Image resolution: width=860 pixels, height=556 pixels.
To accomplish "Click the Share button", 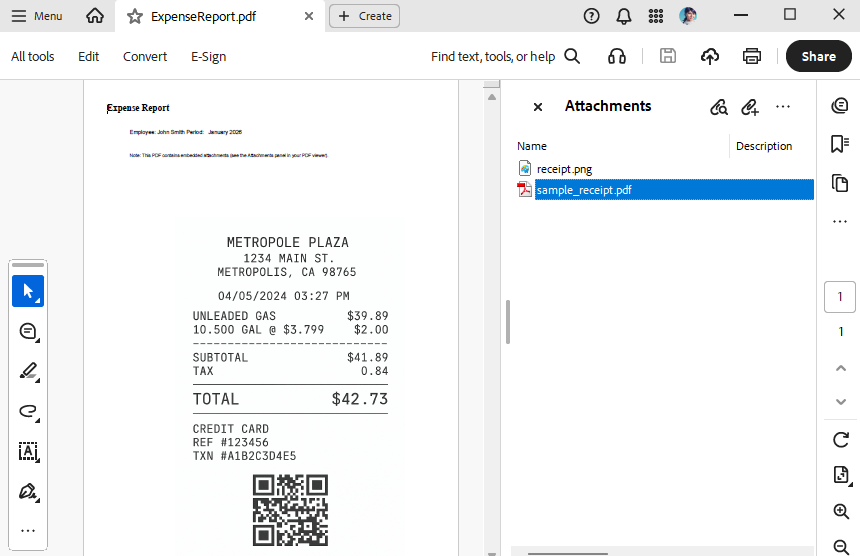I will click(818, 56).
